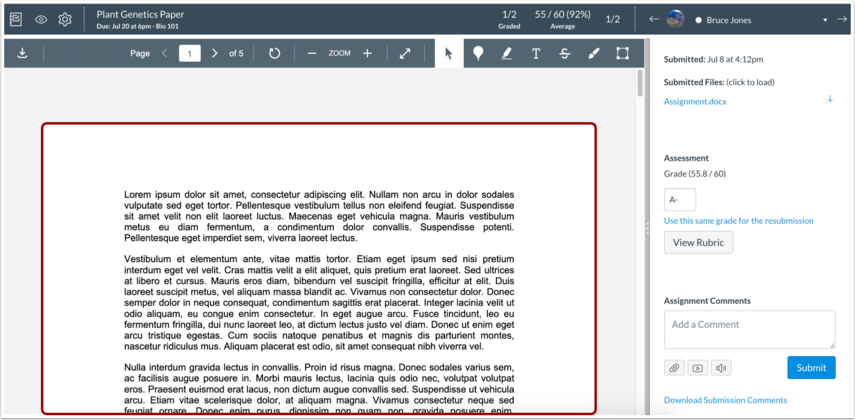The width and height of the screenshot is (855, 420).
Task: Open the Assignment.docx submitted file
Action: (695, 101)
